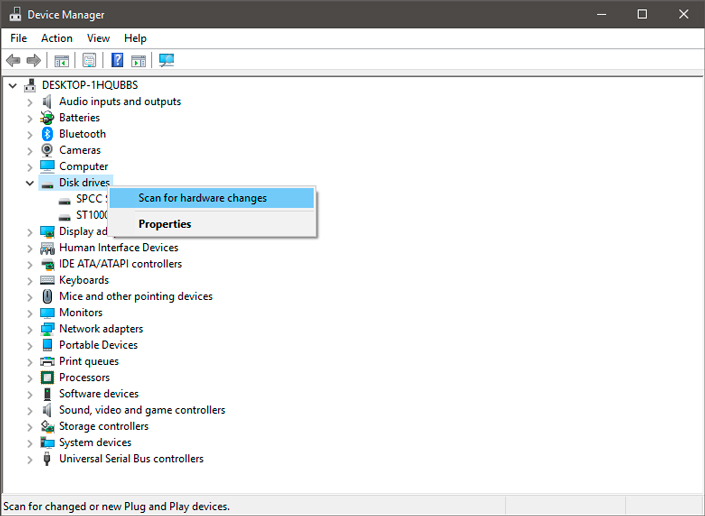Click the Disk drives category icon
Image resolution: width=705 pixels, height=516 pixels.
click(47, 183)
